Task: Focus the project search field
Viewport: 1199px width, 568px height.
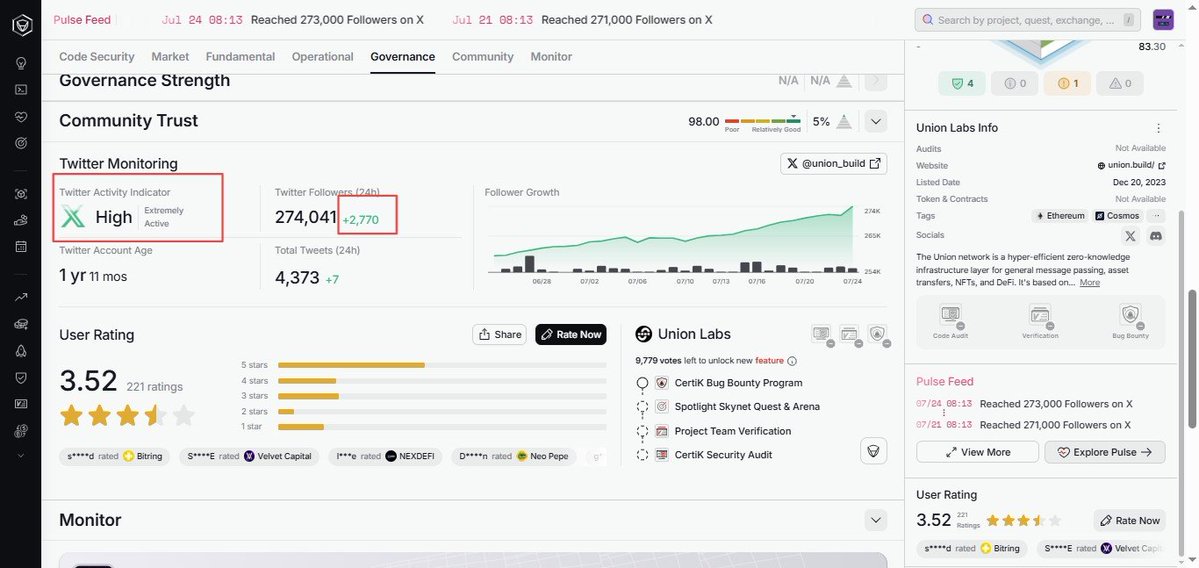Action: (x=1028, y=20)
